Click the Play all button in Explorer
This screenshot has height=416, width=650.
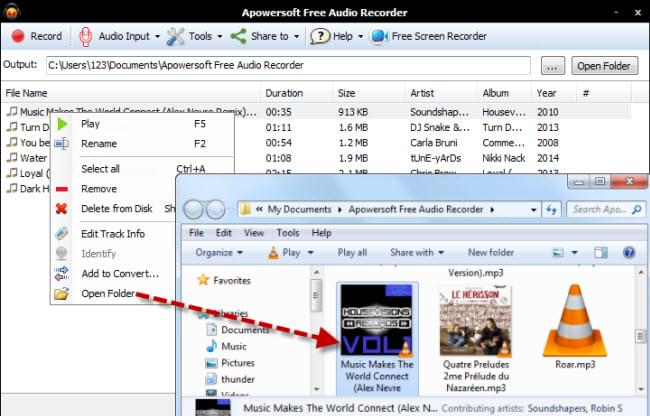(352, 252)
